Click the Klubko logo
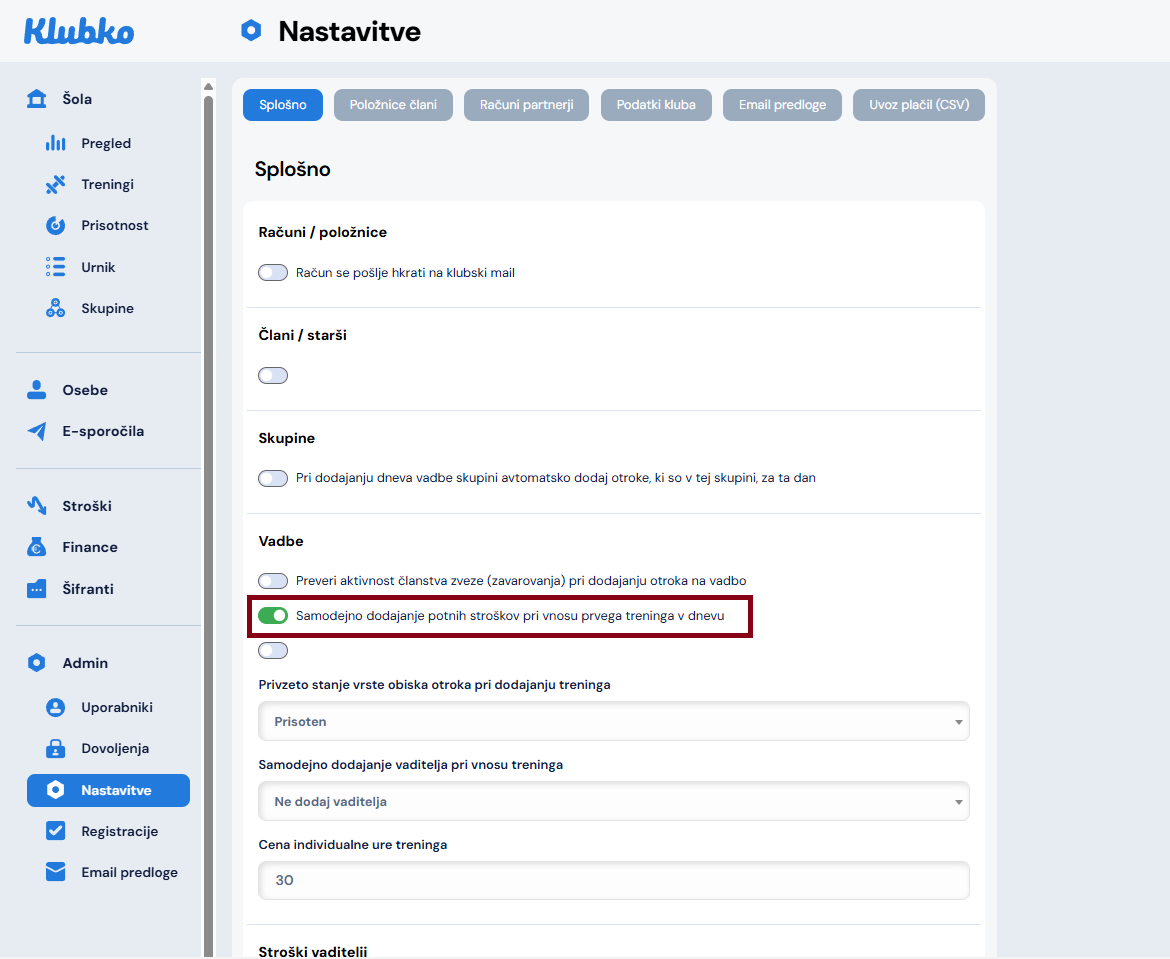1170x959 pixels. 79,31
